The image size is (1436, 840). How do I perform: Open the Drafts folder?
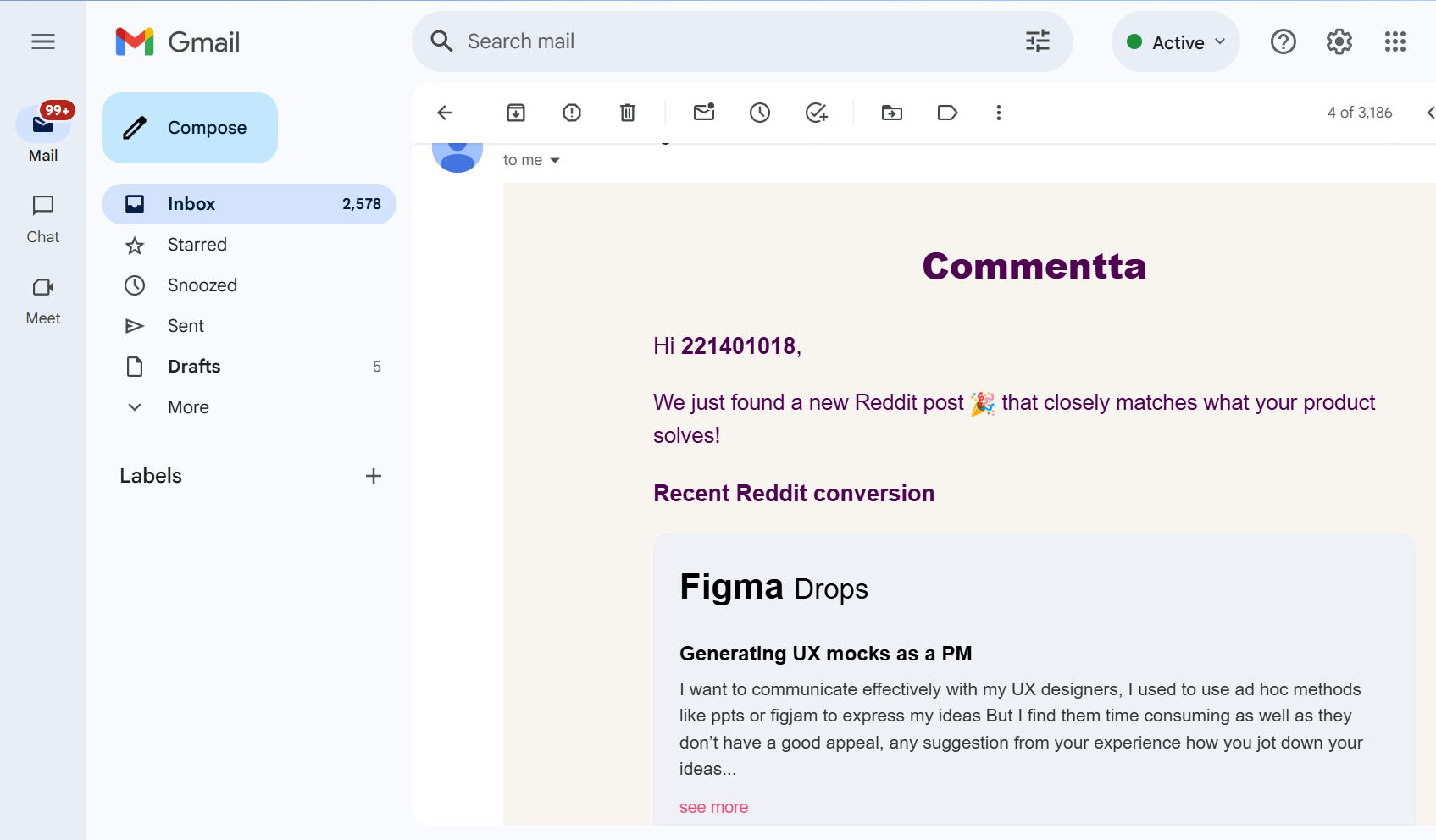(249, 367)
